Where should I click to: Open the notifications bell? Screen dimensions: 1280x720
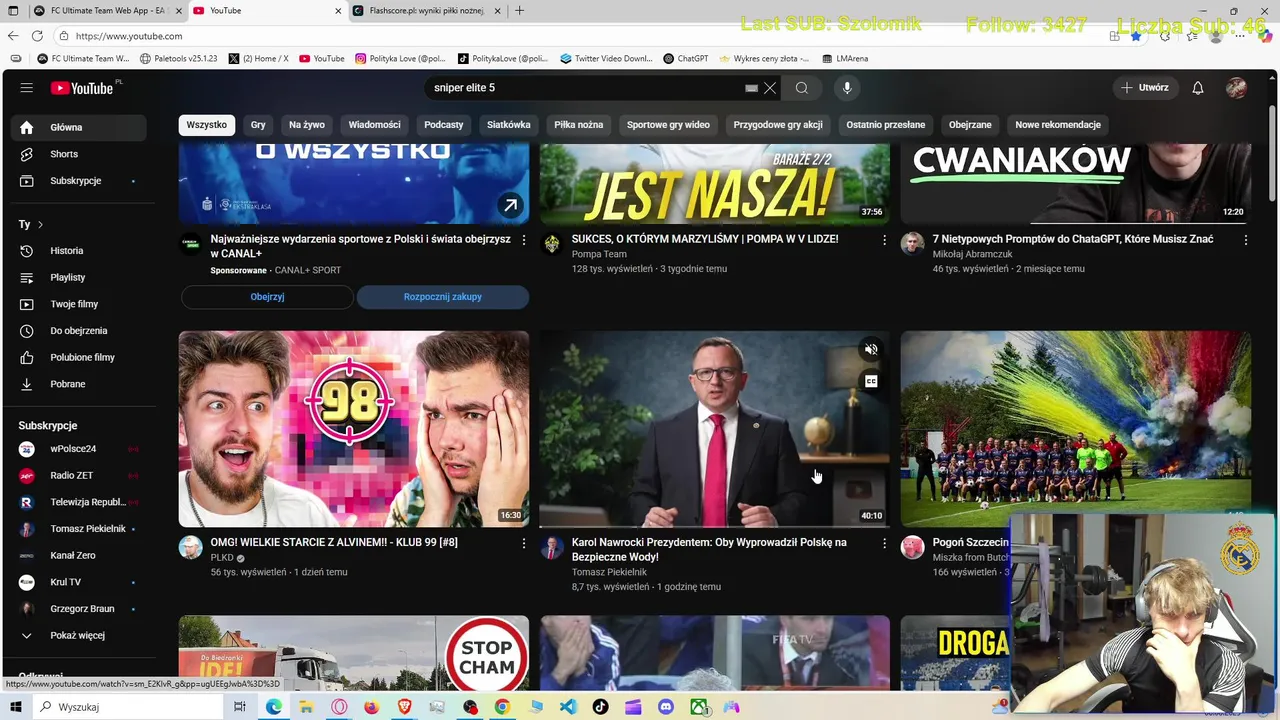point(1198,88)
